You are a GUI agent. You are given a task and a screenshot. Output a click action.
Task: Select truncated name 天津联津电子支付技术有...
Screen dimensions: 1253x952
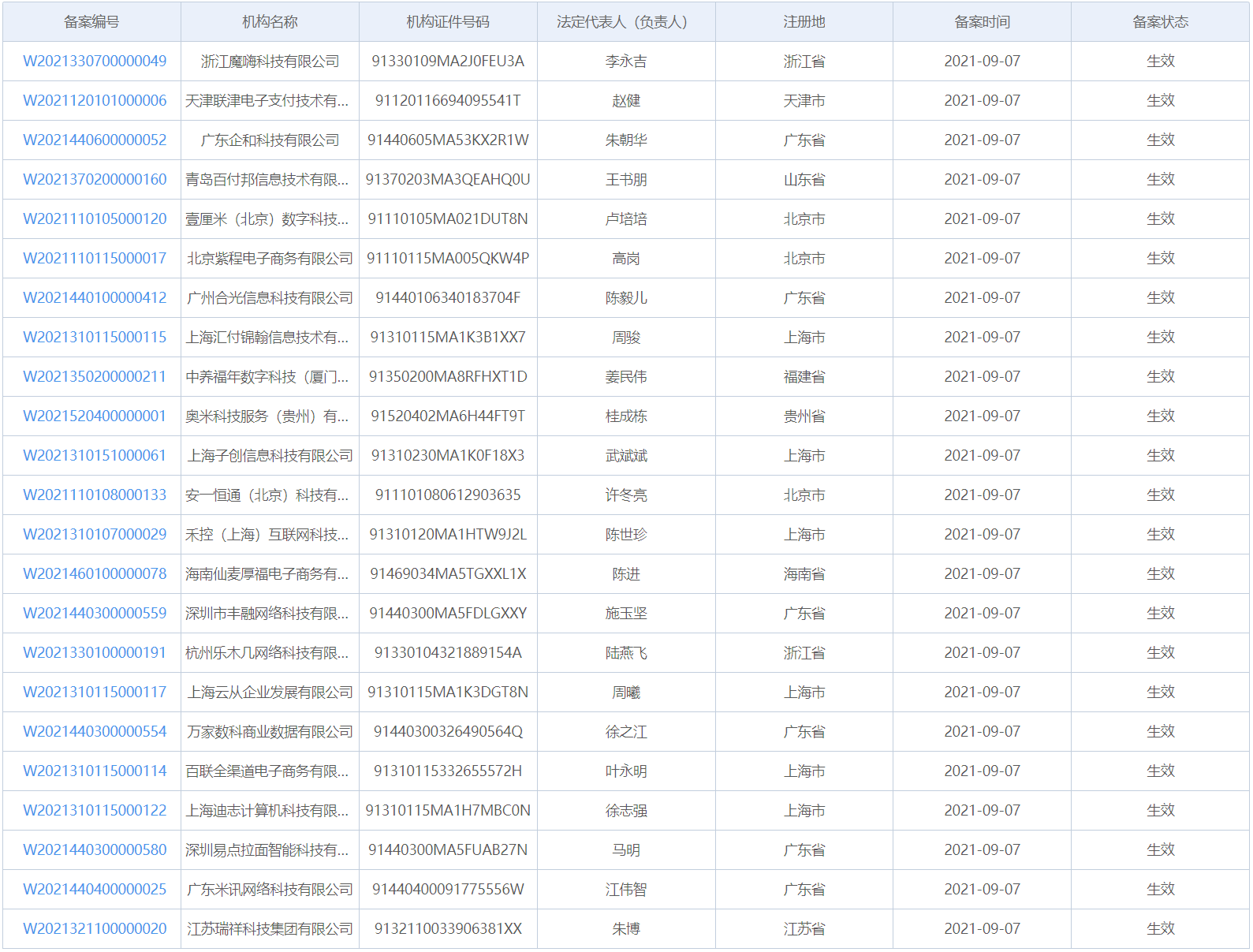pyautogui.click(x=267, y=101)
